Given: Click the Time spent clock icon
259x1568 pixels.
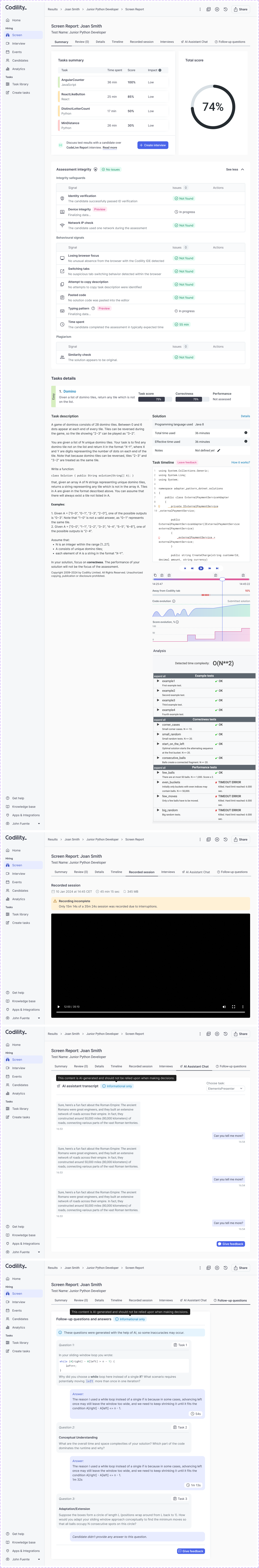Looking at the screenshot, I should (x=62, y=324).
